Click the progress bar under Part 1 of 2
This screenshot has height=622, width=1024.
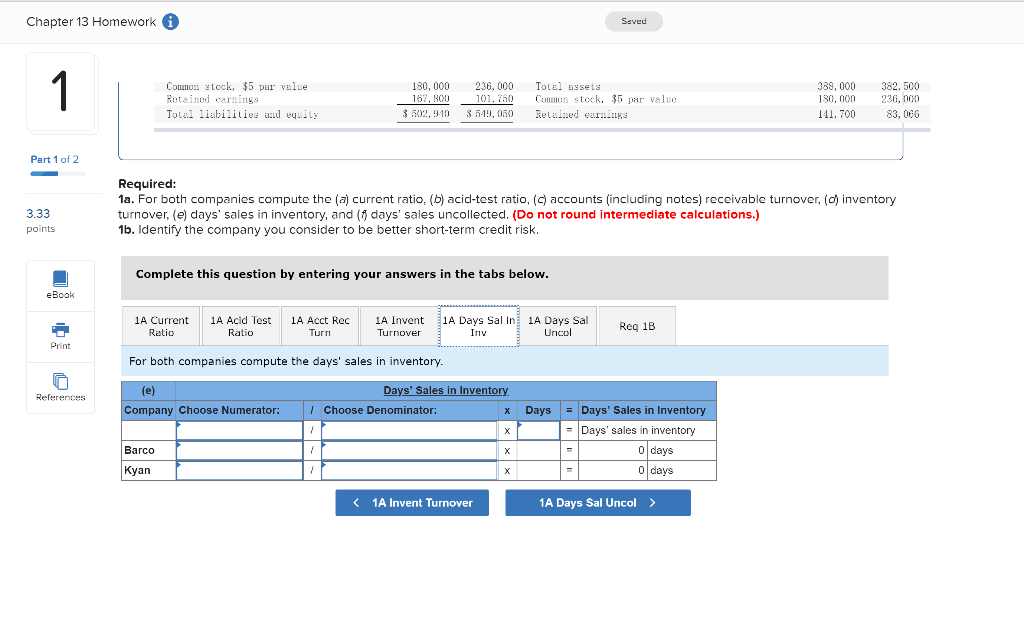pyautogui.click(x=54, y=173)
